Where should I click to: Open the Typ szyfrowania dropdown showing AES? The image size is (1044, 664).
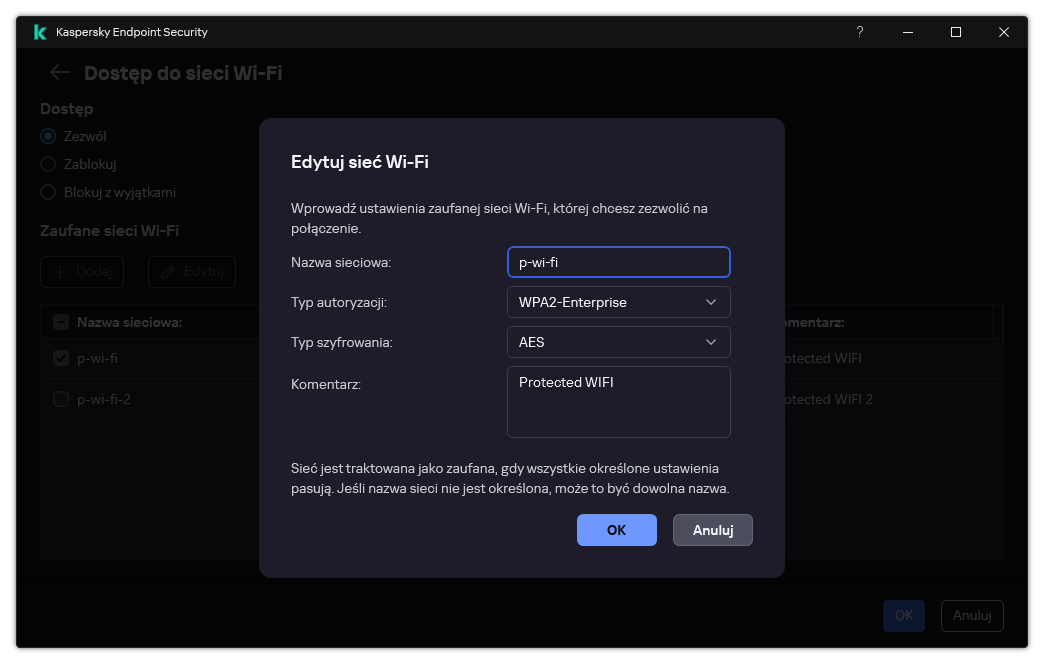(618, 342)
